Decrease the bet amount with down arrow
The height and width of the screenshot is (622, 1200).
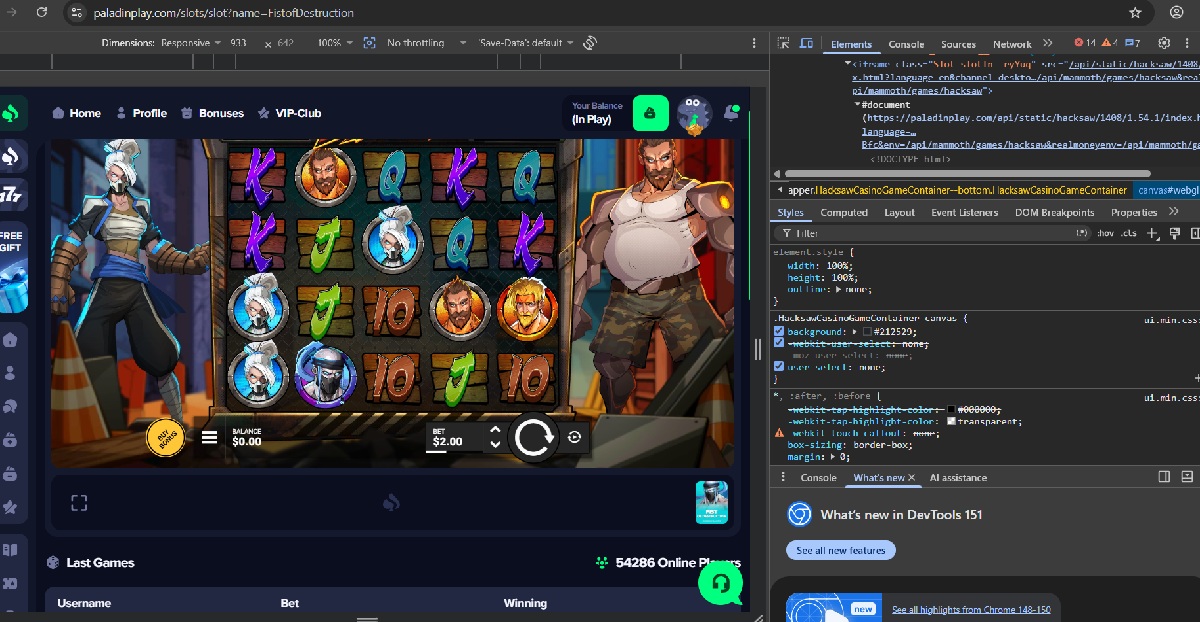point(494,443)
